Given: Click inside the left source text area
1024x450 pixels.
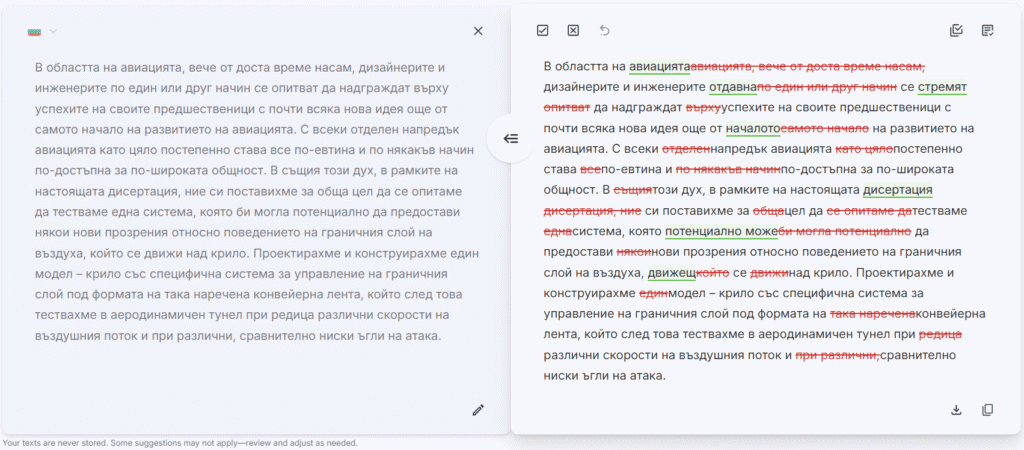Looking at the screenshot, I should (x=250, y=200).
